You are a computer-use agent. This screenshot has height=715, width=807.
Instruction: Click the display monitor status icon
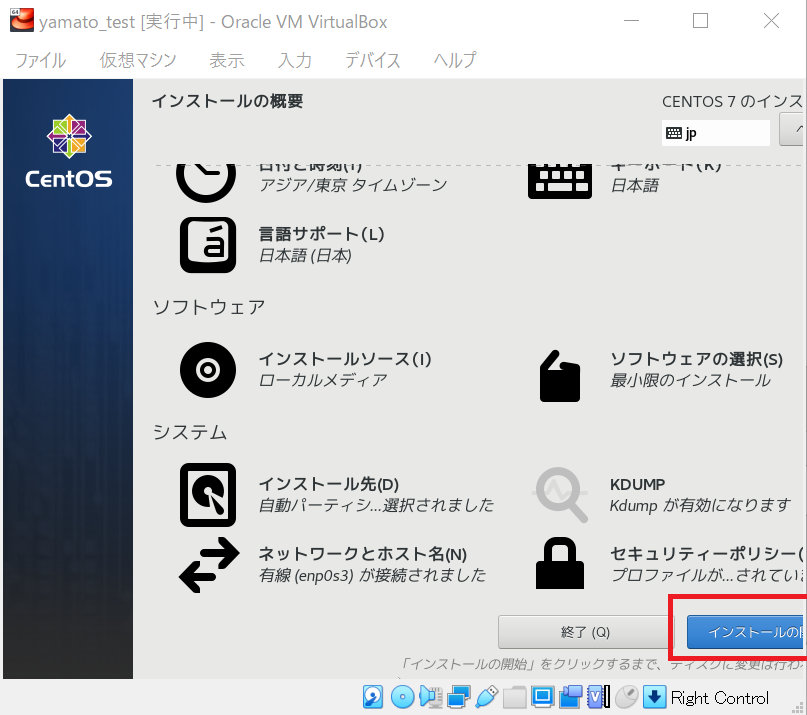tap(542, 697)
